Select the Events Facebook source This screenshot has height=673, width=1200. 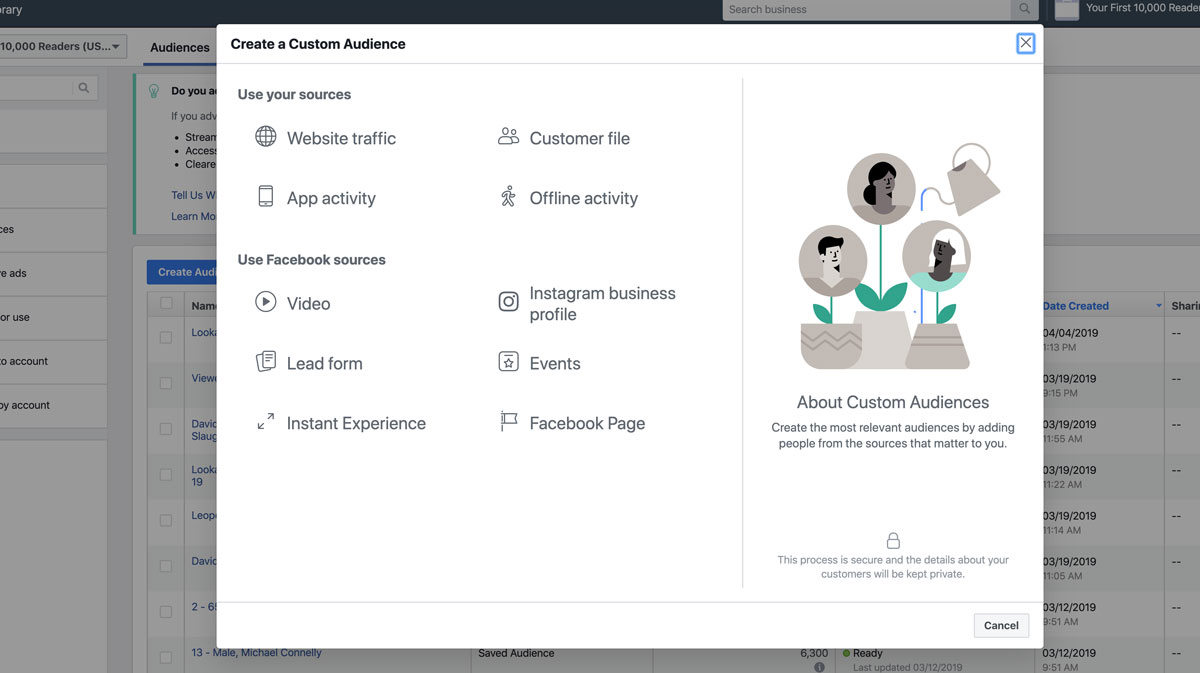[555, 363]
